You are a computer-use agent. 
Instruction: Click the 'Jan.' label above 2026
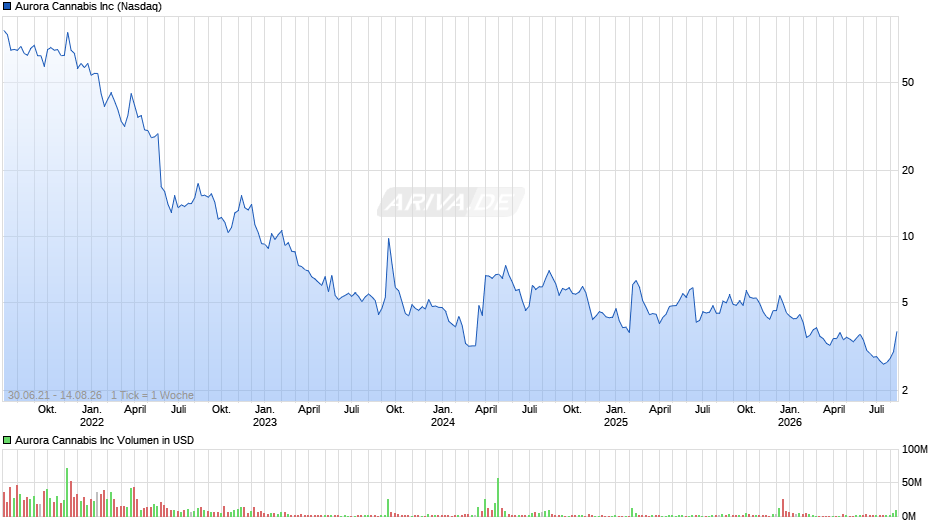point(790,409)
